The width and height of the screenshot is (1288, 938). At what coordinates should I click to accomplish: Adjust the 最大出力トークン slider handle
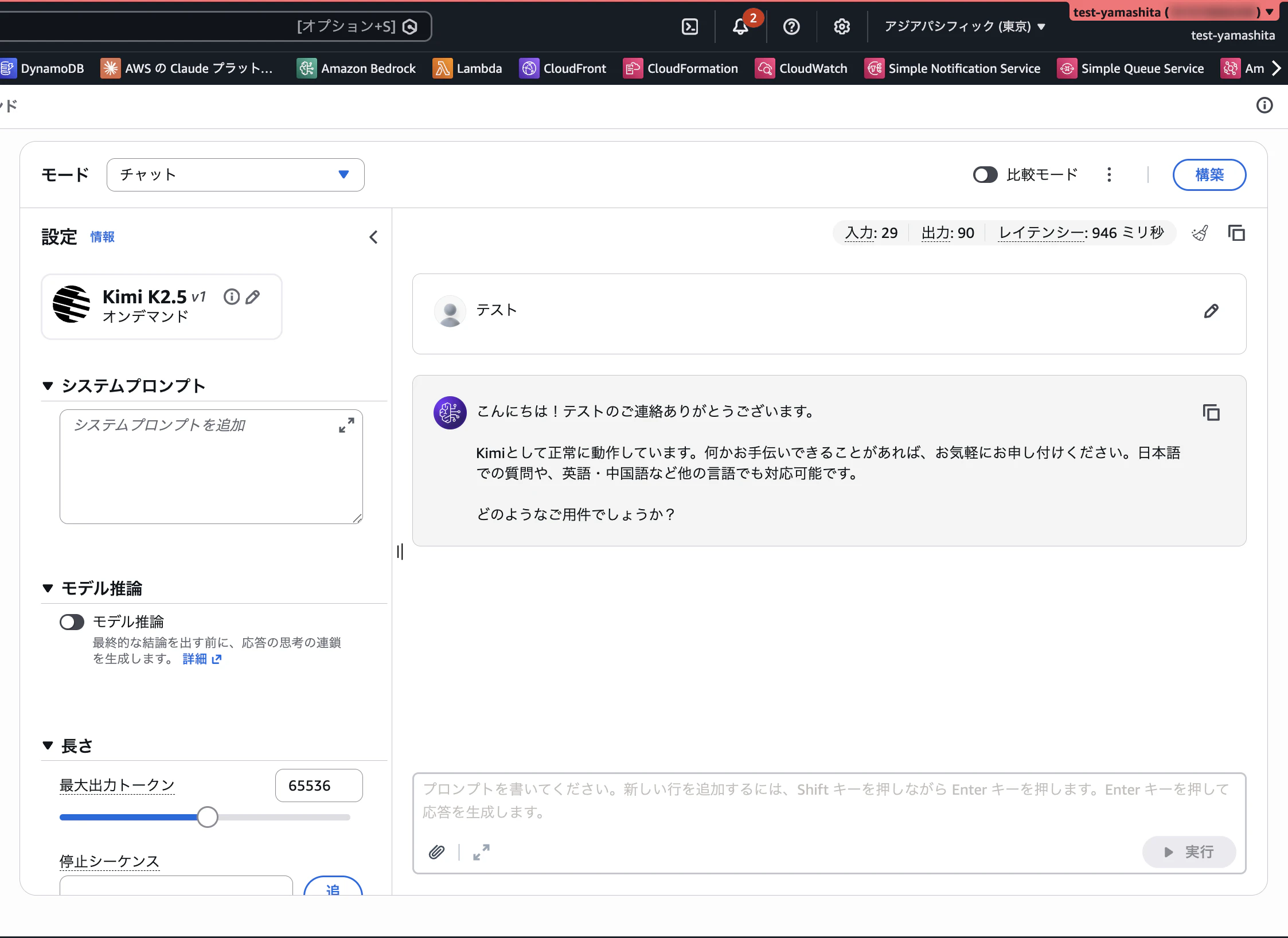coord(208,817)
